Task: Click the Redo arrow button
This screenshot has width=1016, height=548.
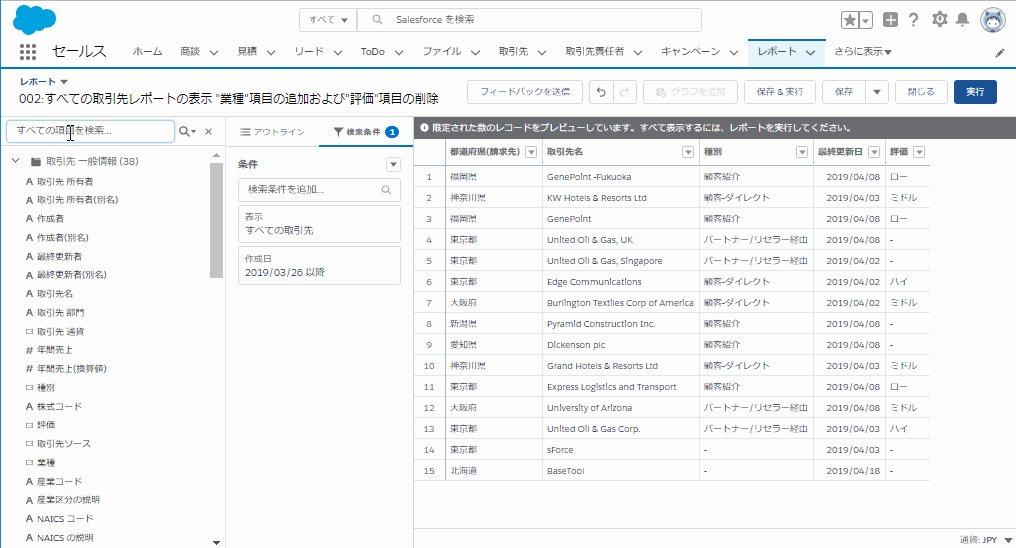Action: [x=625, y=92]
